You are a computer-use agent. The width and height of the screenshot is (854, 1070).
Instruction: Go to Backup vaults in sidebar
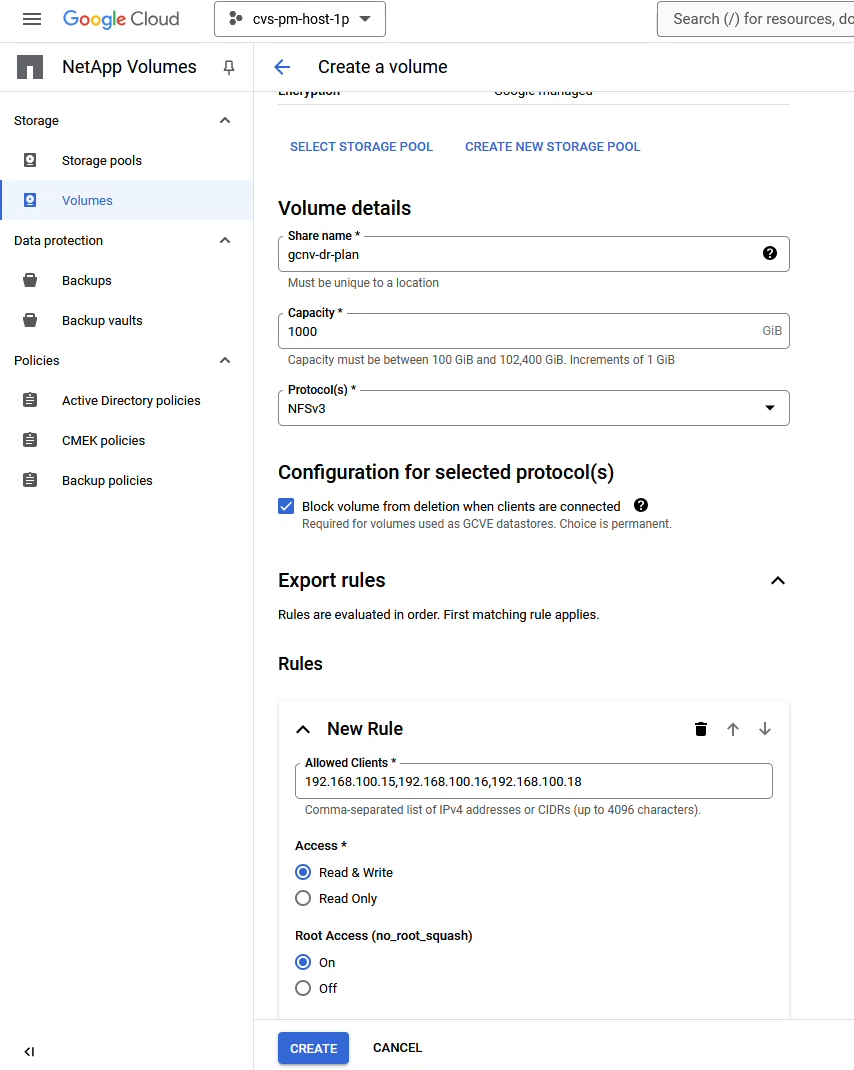(102, 320)
